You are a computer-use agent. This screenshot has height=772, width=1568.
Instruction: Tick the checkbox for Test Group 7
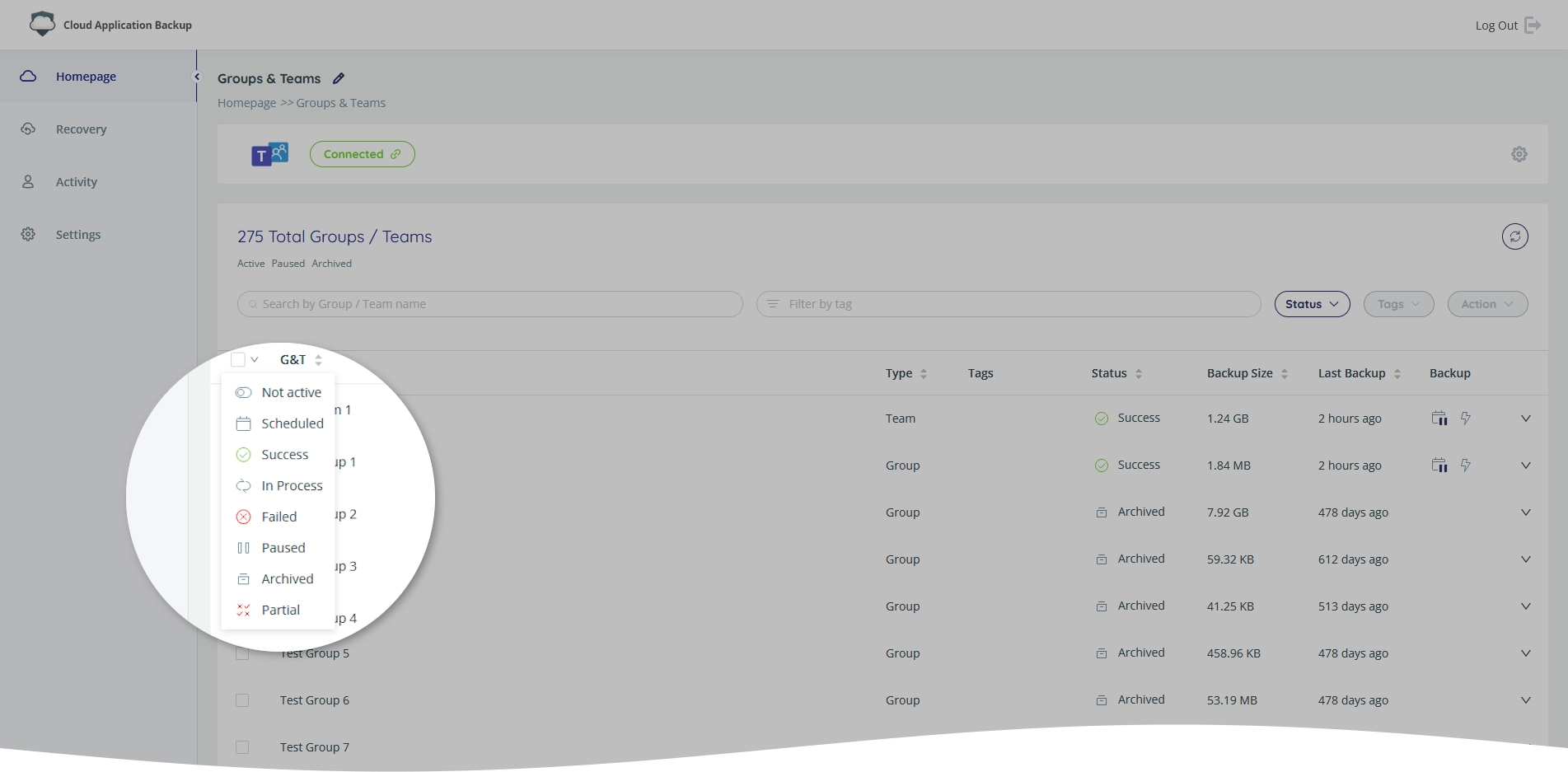click(242, 747)
